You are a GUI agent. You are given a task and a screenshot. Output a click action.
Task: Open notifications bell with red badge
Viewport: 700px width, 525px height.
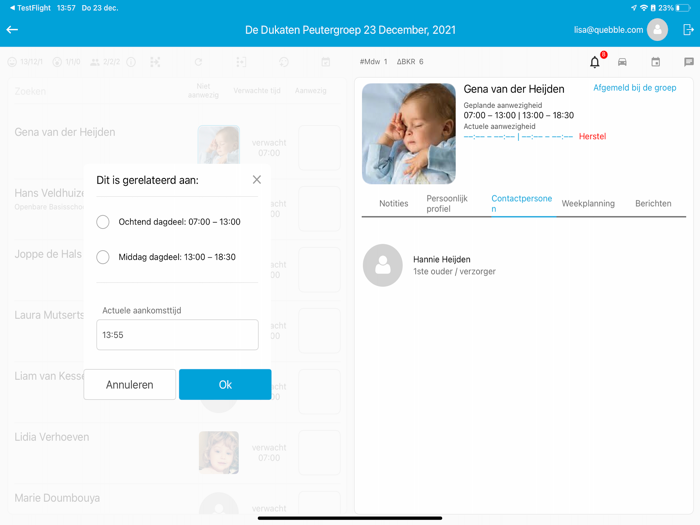pyautogui.click(x=595, y=62)
